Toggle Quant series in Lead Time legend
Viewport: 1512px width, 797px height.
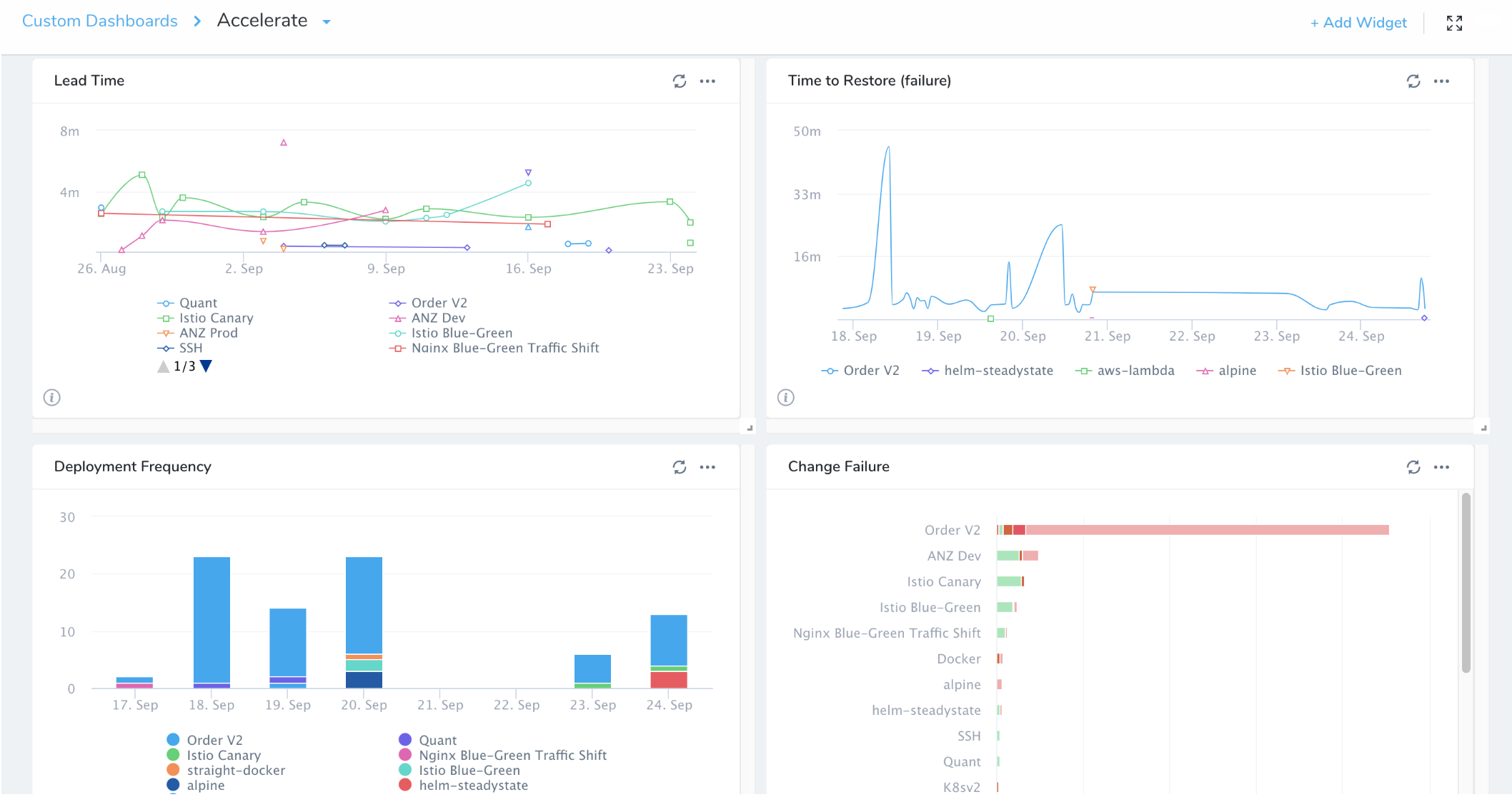click(187, 303)
